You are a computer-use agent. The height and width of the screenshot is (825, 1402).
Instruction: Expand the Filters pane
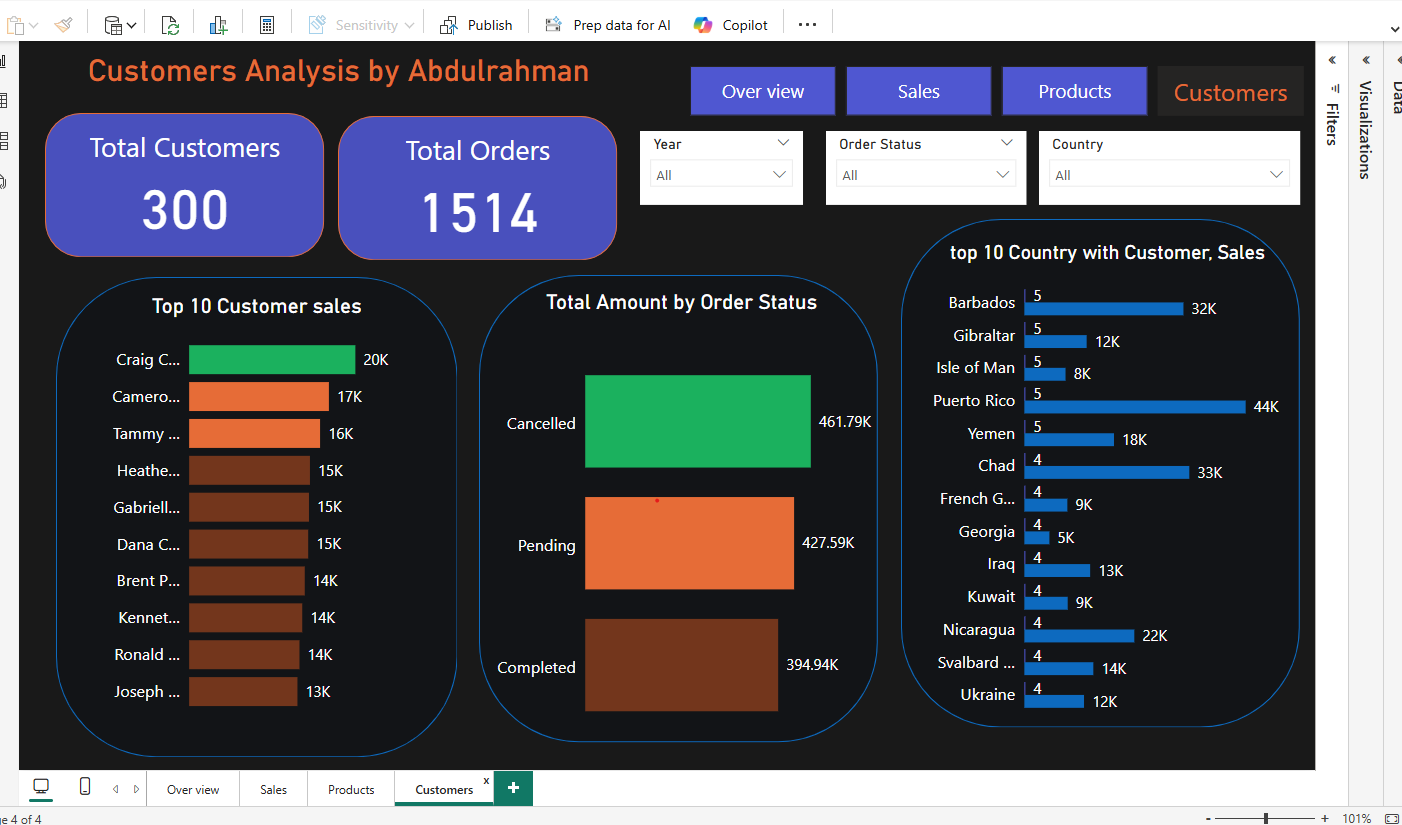[1332, 61]
